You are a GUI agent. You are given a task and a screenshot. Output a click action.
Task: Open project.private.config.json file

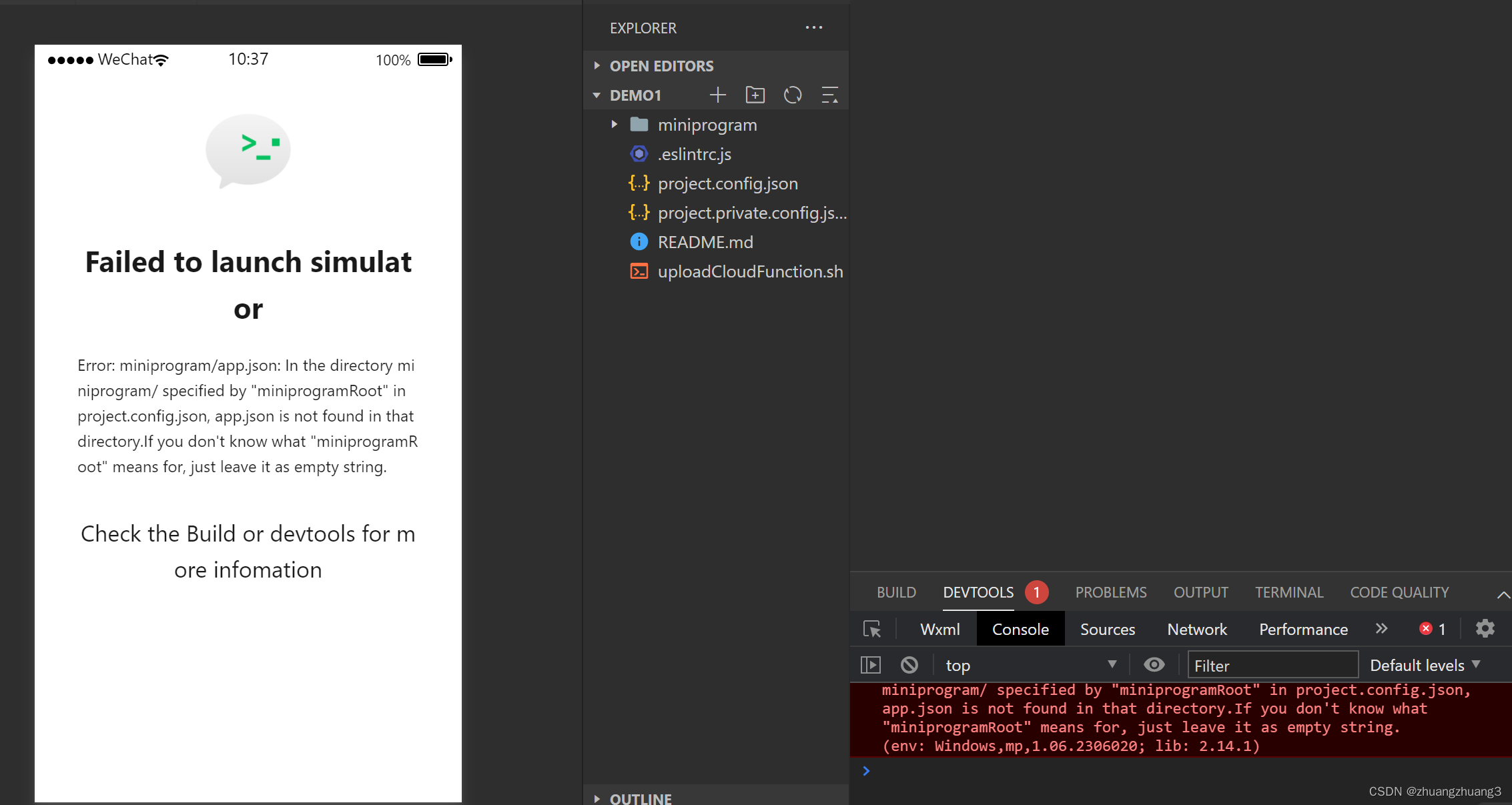click(x=716, y=213)
